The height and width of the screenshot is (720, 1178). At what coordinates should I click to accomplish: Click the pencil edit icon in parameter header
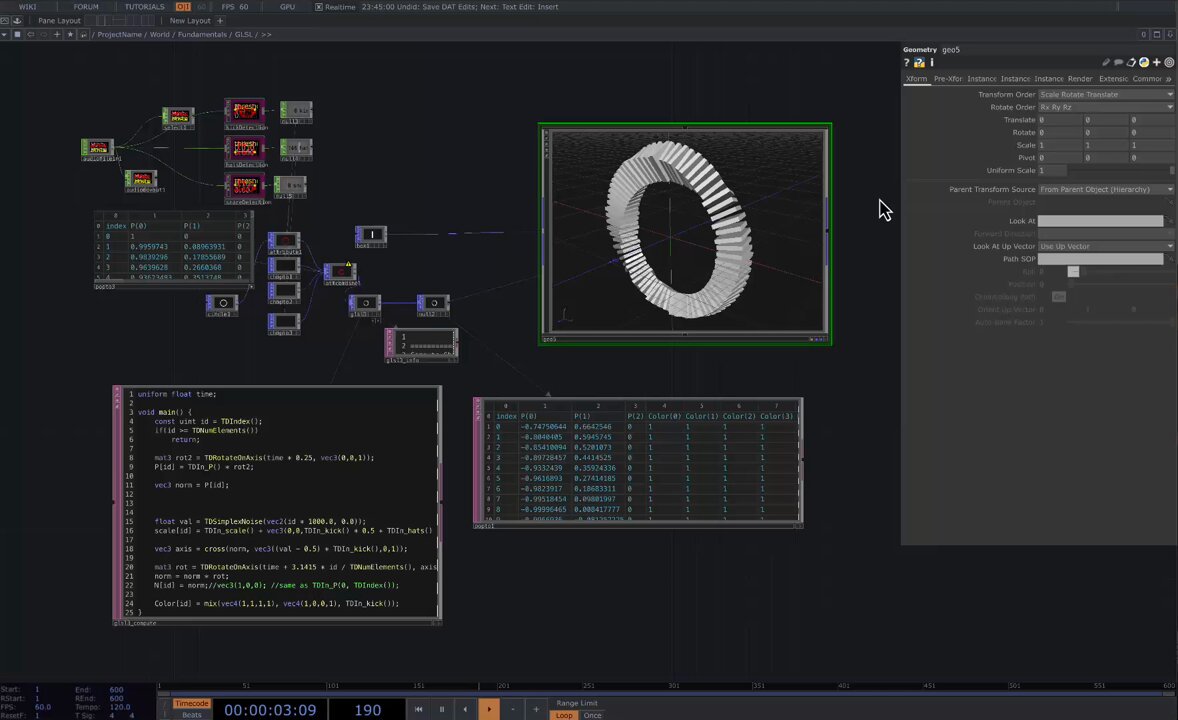pyautogui.click(x=1106, y=63)
